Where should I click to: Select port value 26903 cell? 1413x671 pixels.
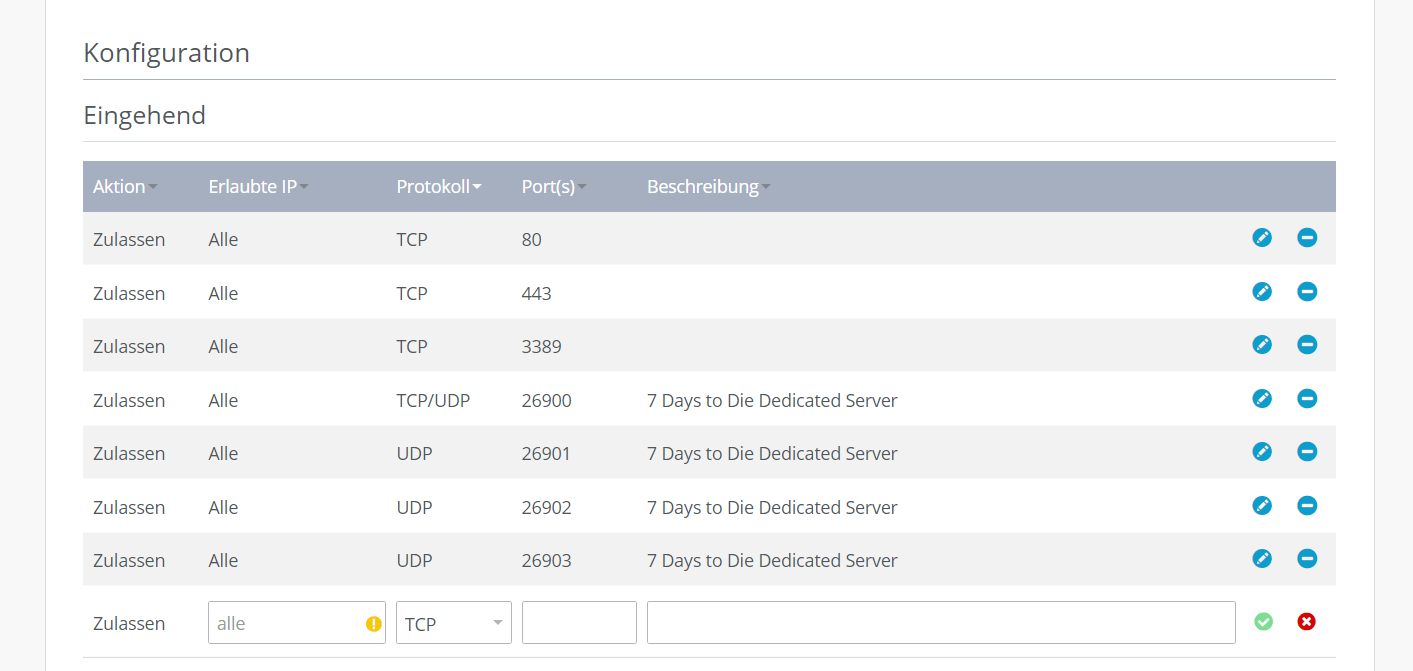click(547, 561)
